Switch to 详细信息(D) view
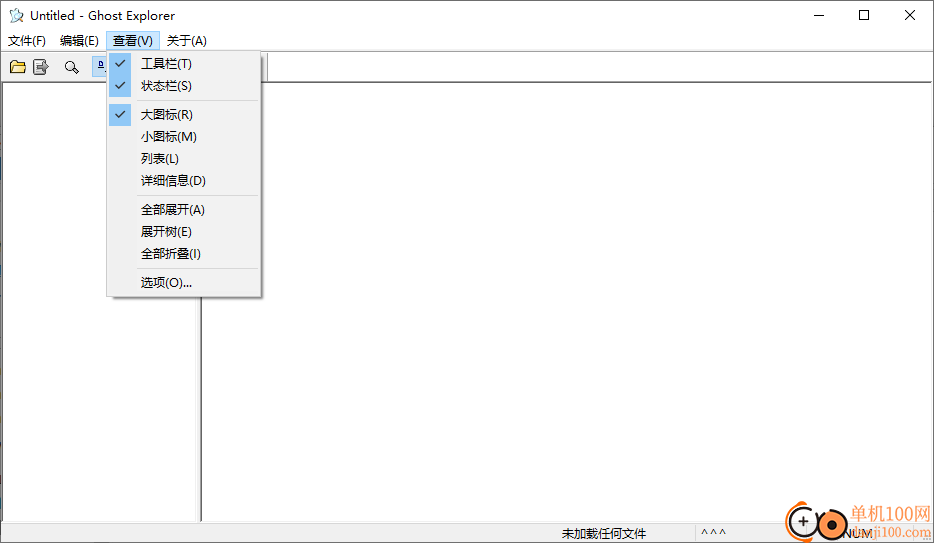The width and height of the screenshot is (934, 543). tap(184, 180)
